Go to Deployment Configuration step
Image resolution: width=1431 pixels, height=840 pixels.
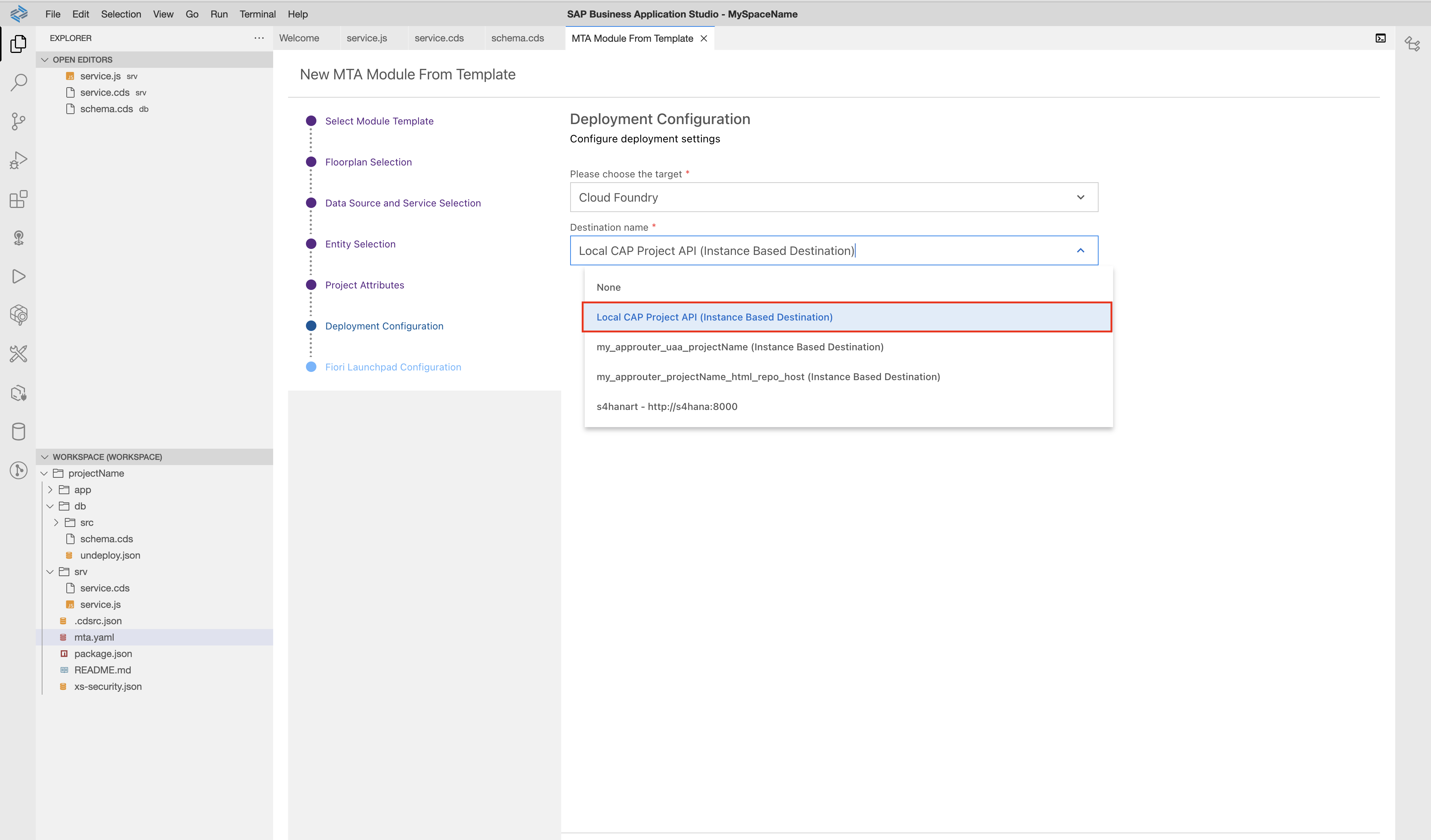click(384, 326)
